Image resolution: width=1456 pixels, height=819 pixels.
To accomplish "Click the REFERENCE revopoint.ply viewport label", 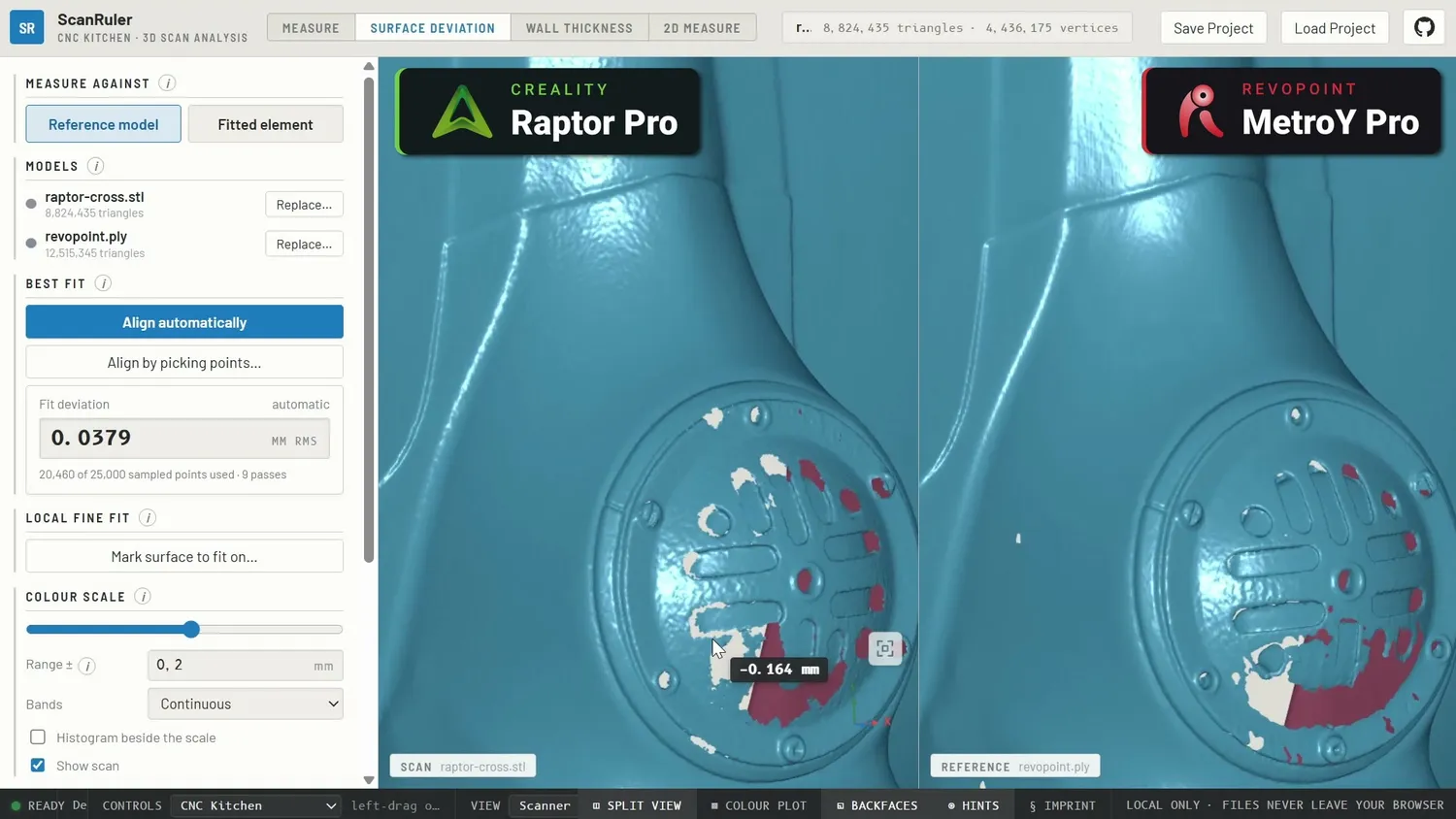I will [1015, 767].
